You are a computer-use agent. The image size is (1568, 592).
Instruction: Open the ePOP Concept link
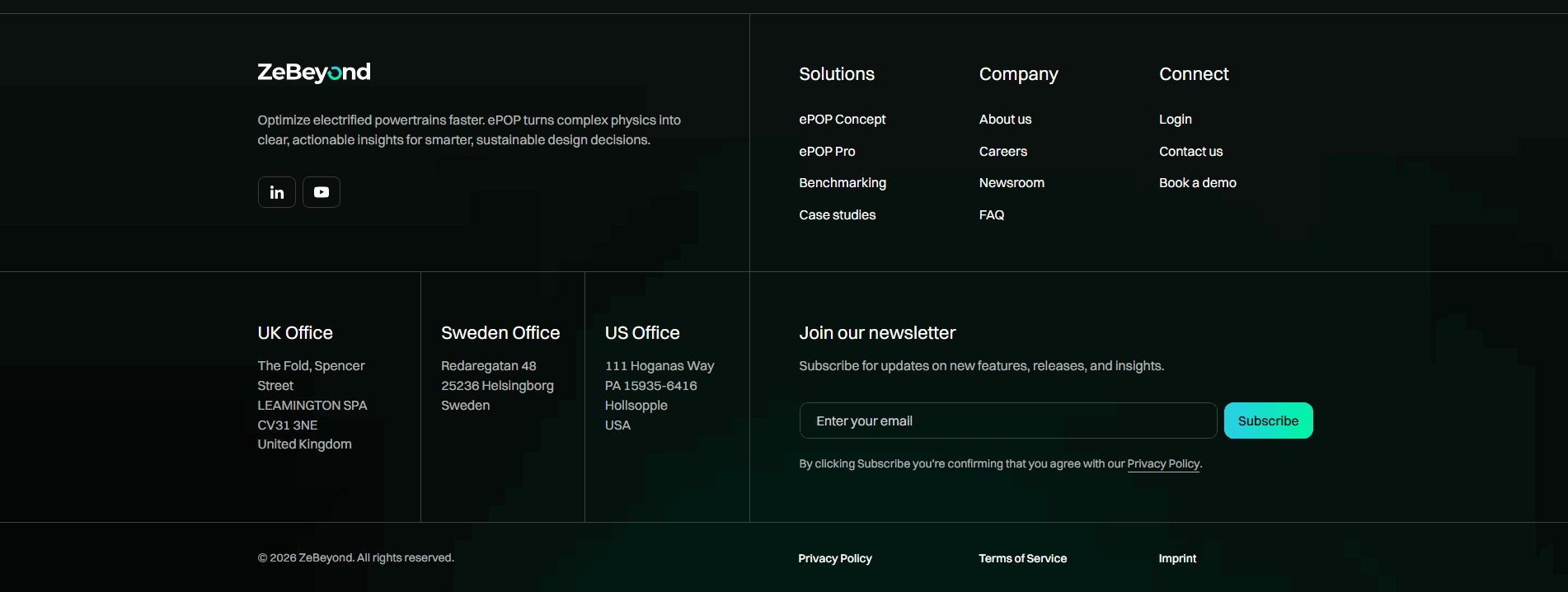[x=842, y=120]
